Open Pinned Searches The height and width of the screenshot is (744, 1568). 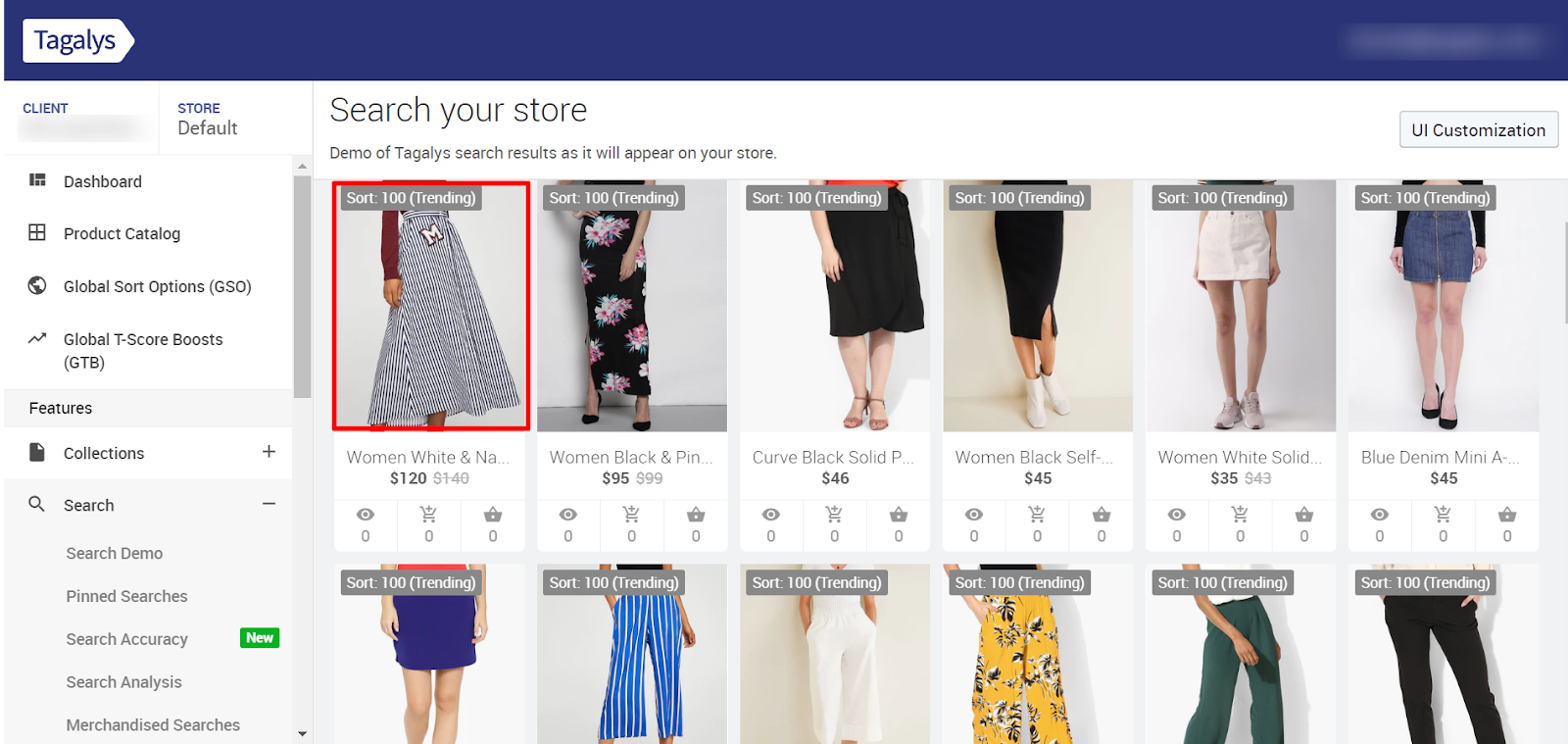pos(126,596)
